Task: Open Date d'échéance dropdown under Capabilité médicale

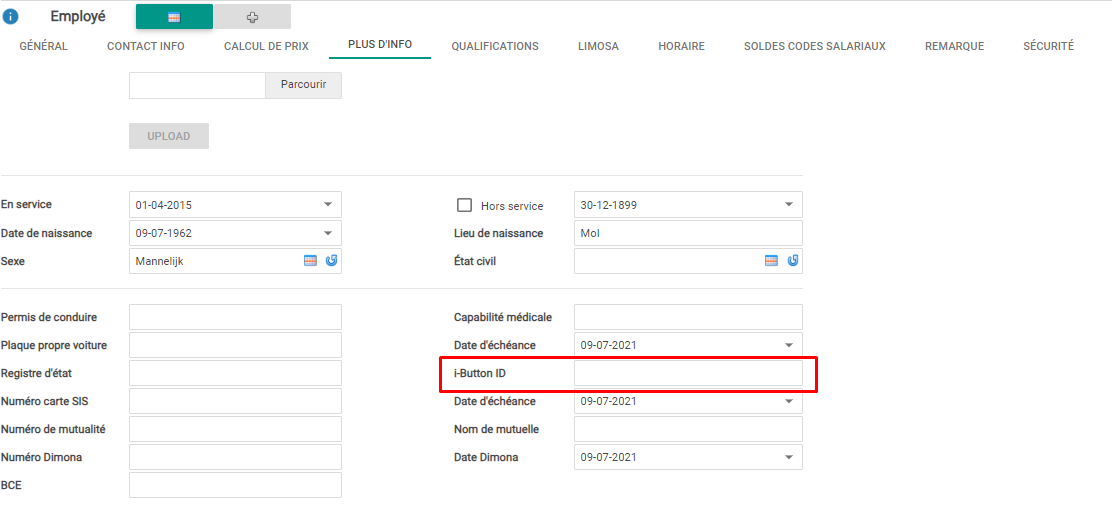Action: coord(789,345)
